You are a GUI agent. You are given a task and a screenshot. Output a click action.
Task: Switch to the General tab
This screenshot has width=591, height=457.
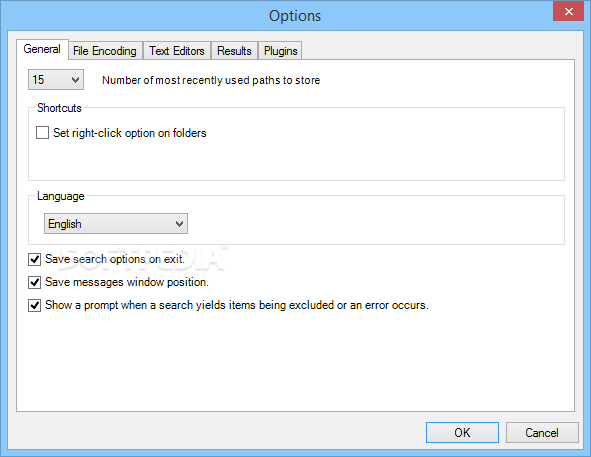tap(42, 49)
